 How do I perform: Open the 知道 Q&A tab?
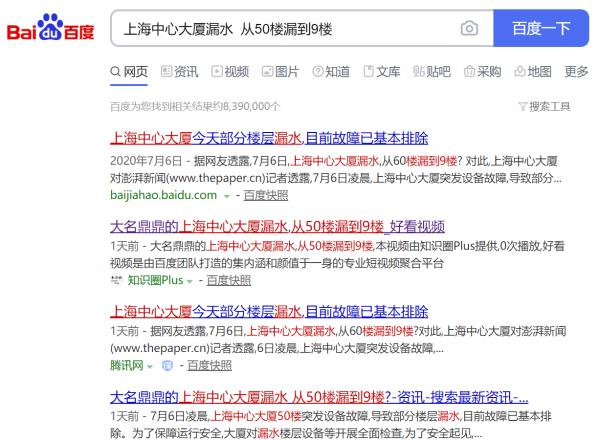332,72
